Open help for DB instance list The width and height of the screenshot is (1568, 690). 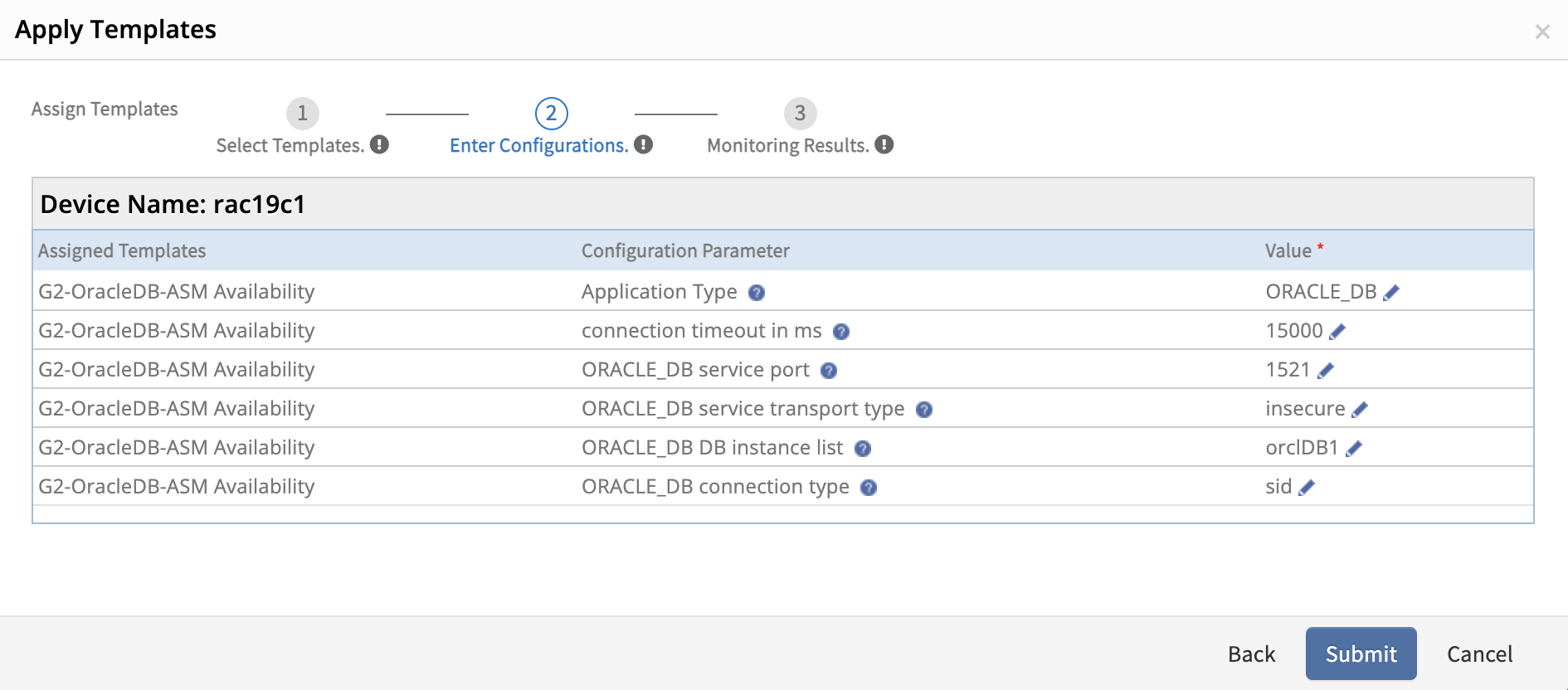pos(863,449)
